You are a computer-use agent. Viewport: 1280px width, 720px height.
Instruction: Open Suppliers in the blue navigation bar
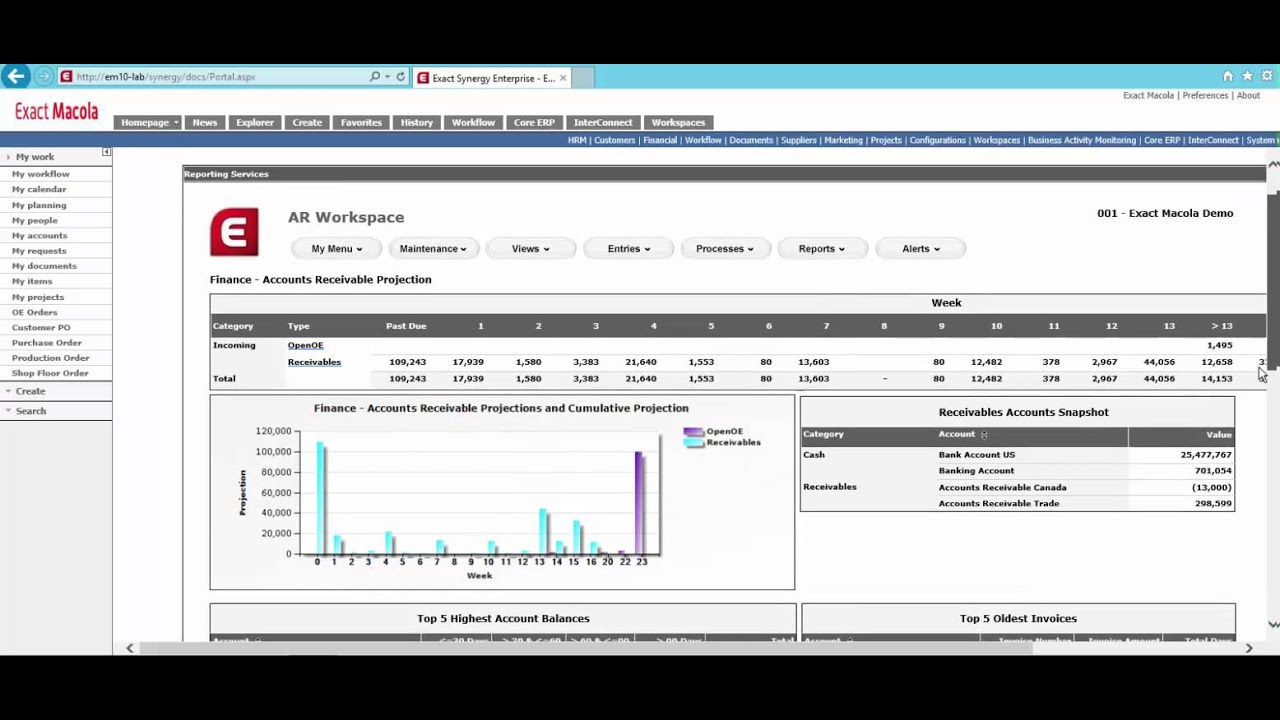coord(799,140)
